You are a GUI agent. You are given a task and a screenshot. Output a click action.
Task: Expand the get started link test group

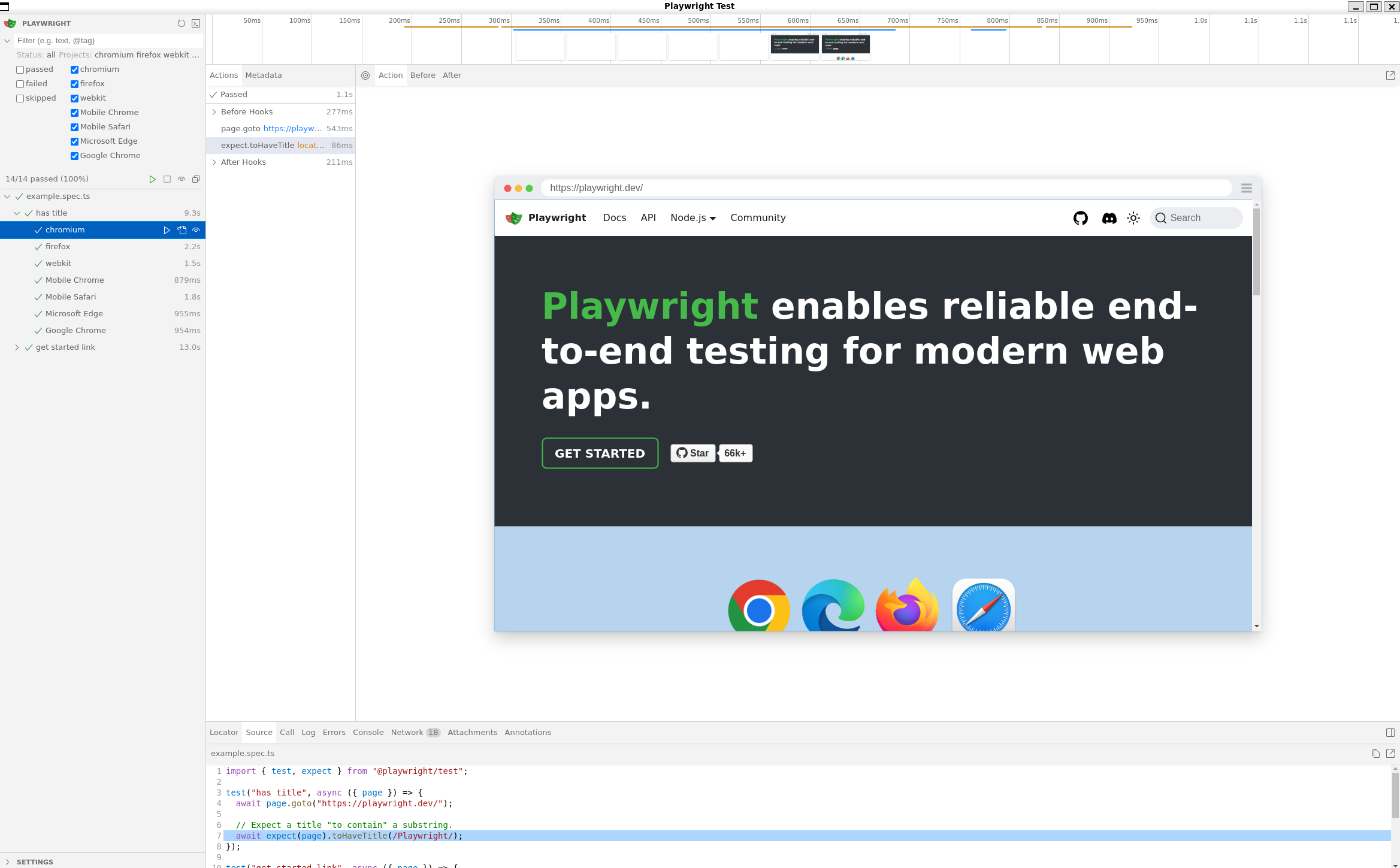pos(17,347)
